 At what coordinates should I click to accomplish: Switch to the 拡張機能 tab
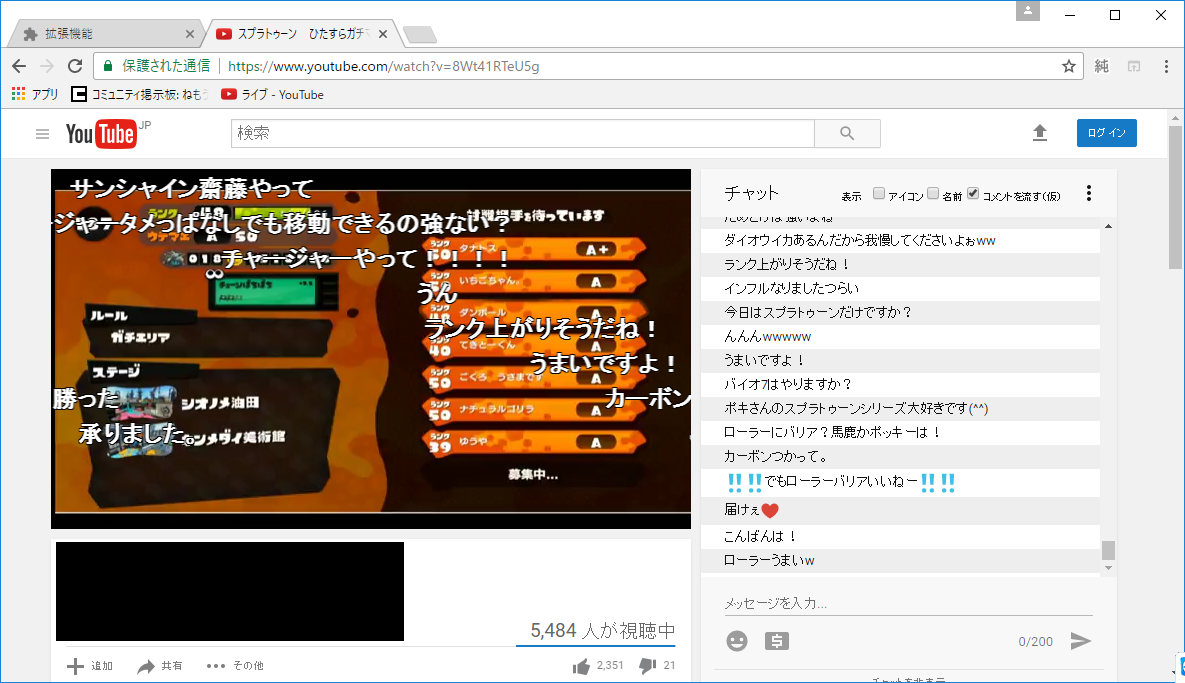(104, 34)
